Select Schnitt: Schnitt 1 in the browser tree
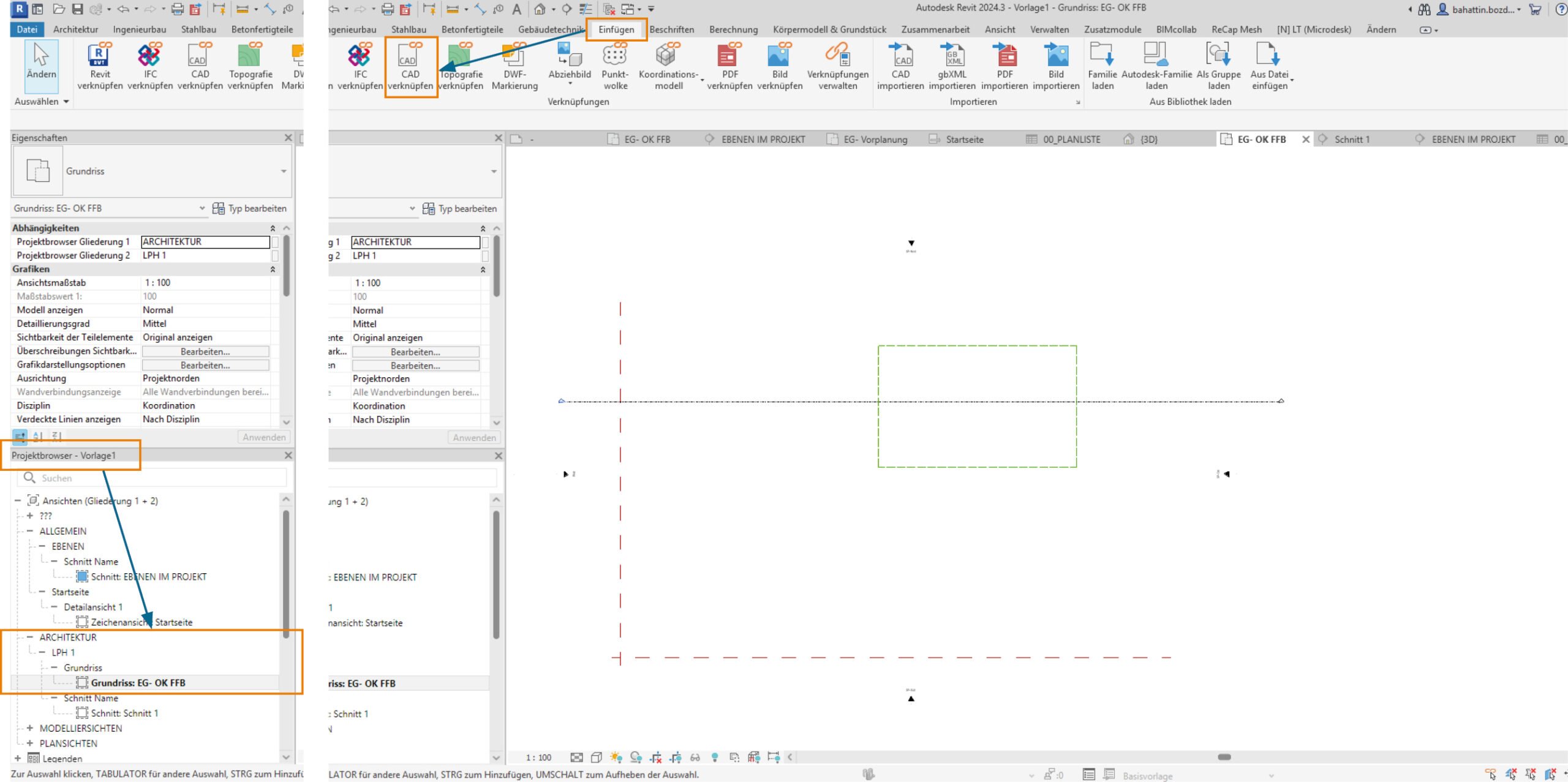The height and width of the screenshot is (782, 1568). pos(124,713)
